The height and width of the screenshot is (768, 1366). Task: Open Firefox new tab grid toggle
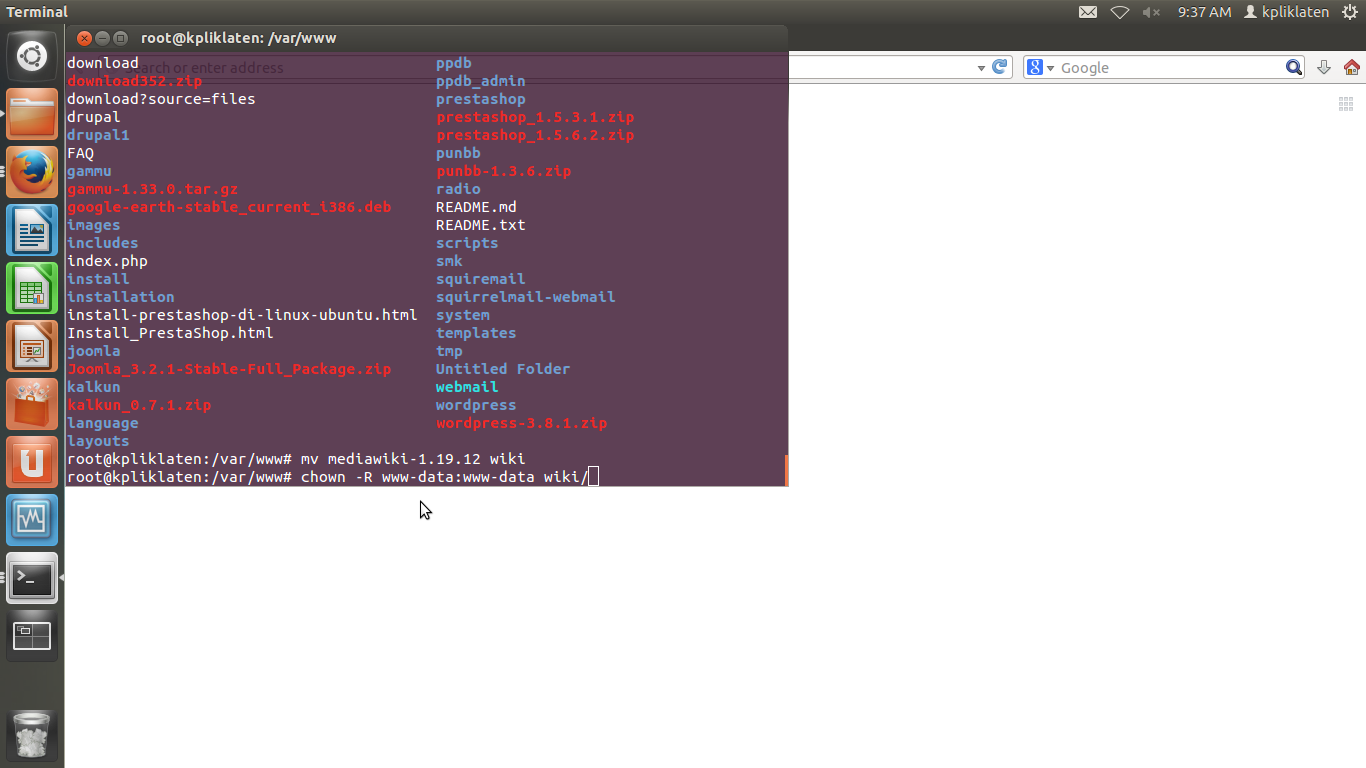tap(1346, 104)
